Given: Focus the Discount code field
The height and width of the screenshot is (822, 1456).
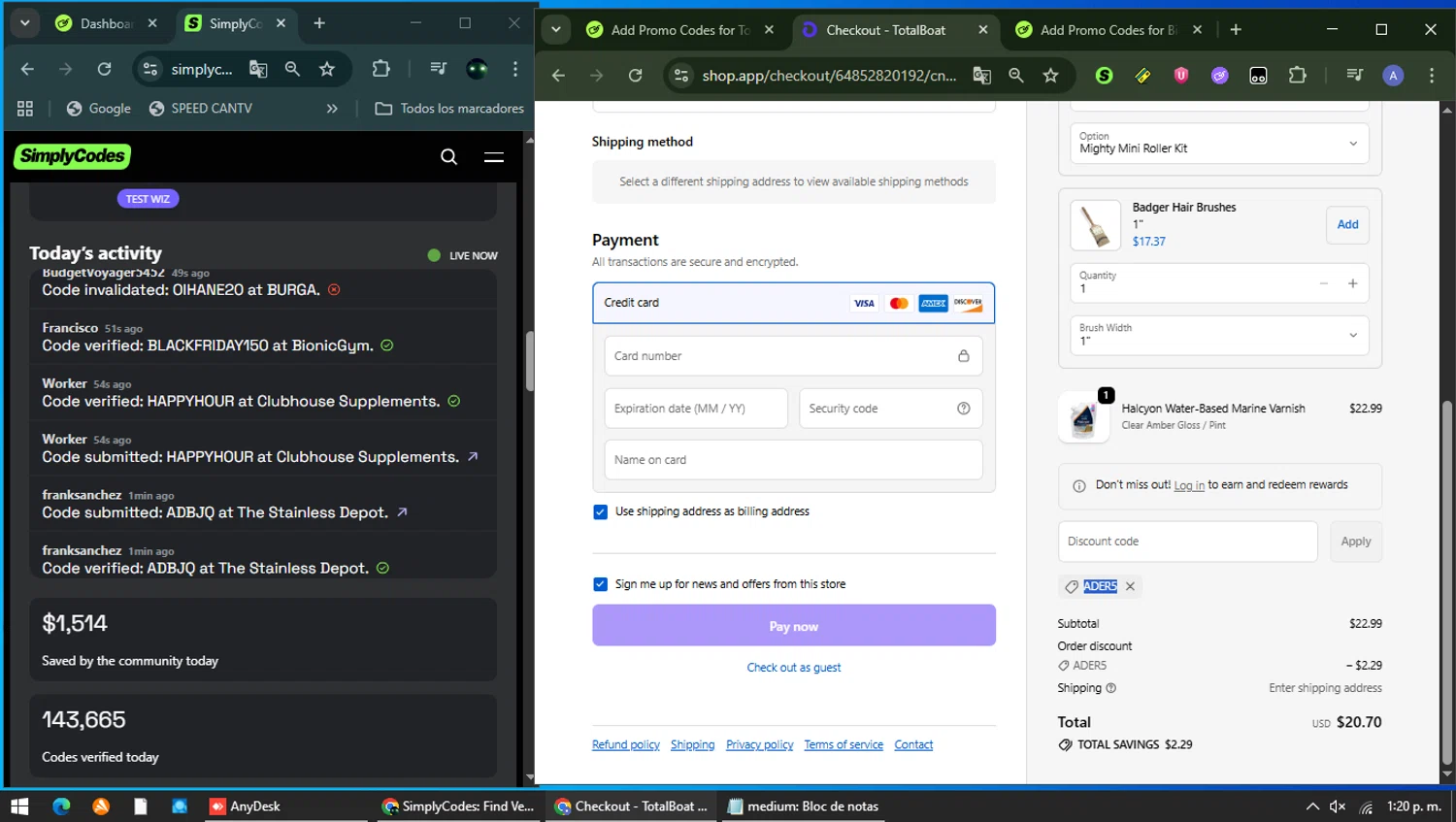Looking at the screenshot, I should tap(1188, 542).
